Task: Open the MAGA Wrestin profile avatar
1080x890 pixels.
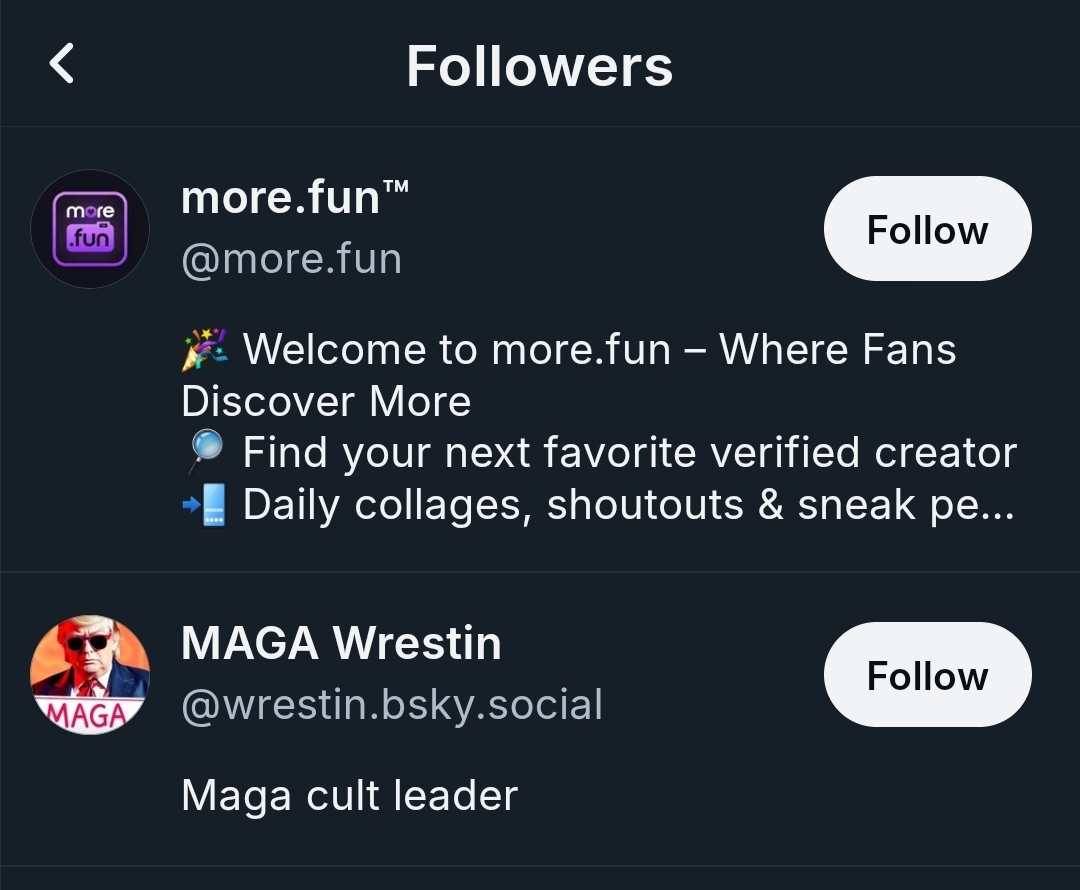Action: click(x=90, y=674)
